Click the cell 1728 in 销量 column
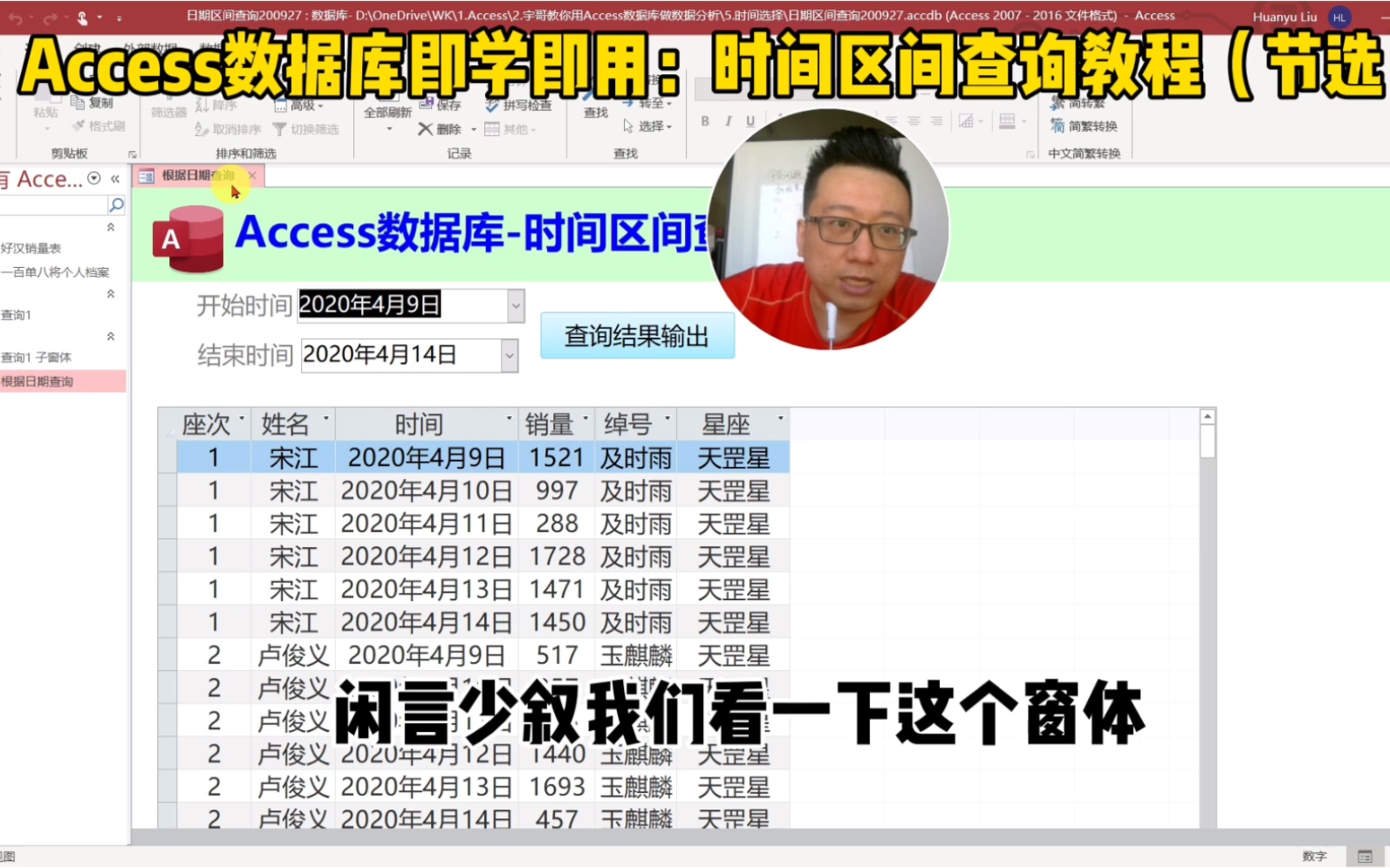This screenshot has height=868, width=1390. click(x=558, y=557)
